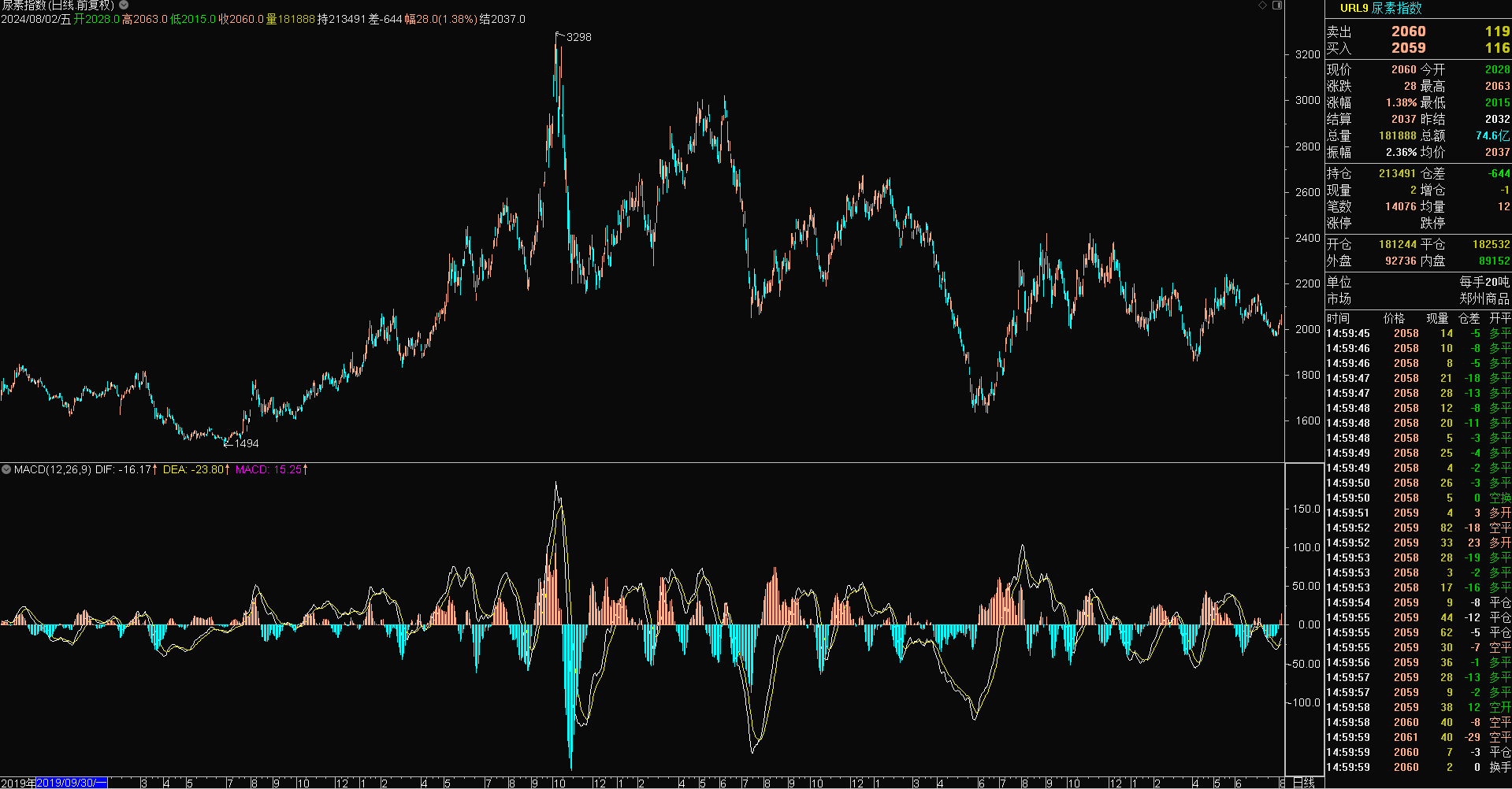This screenshot has height=789, width=1512.
Task: Click the 笔数 14076 value
Action: coord(1400,206)
